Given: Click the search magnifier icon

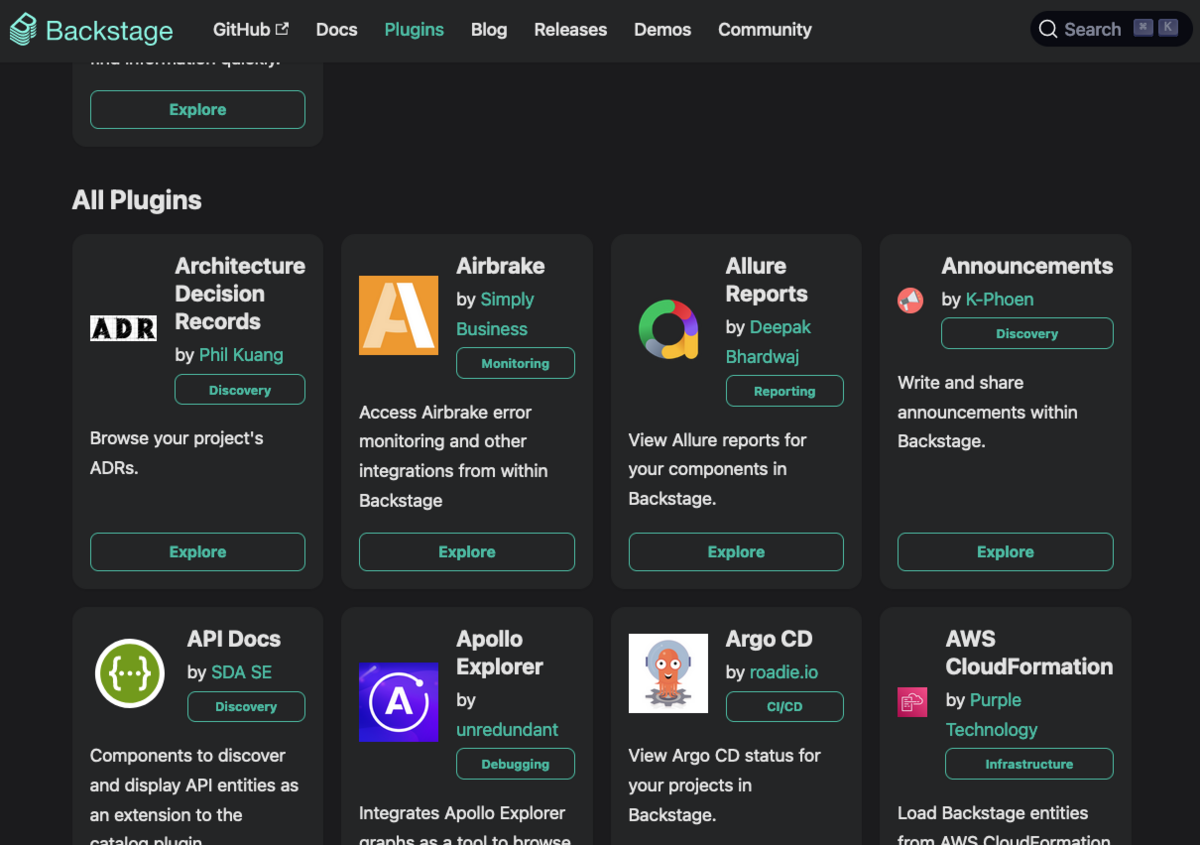Looking at the screenshot, I should (x=1048, y=29).
